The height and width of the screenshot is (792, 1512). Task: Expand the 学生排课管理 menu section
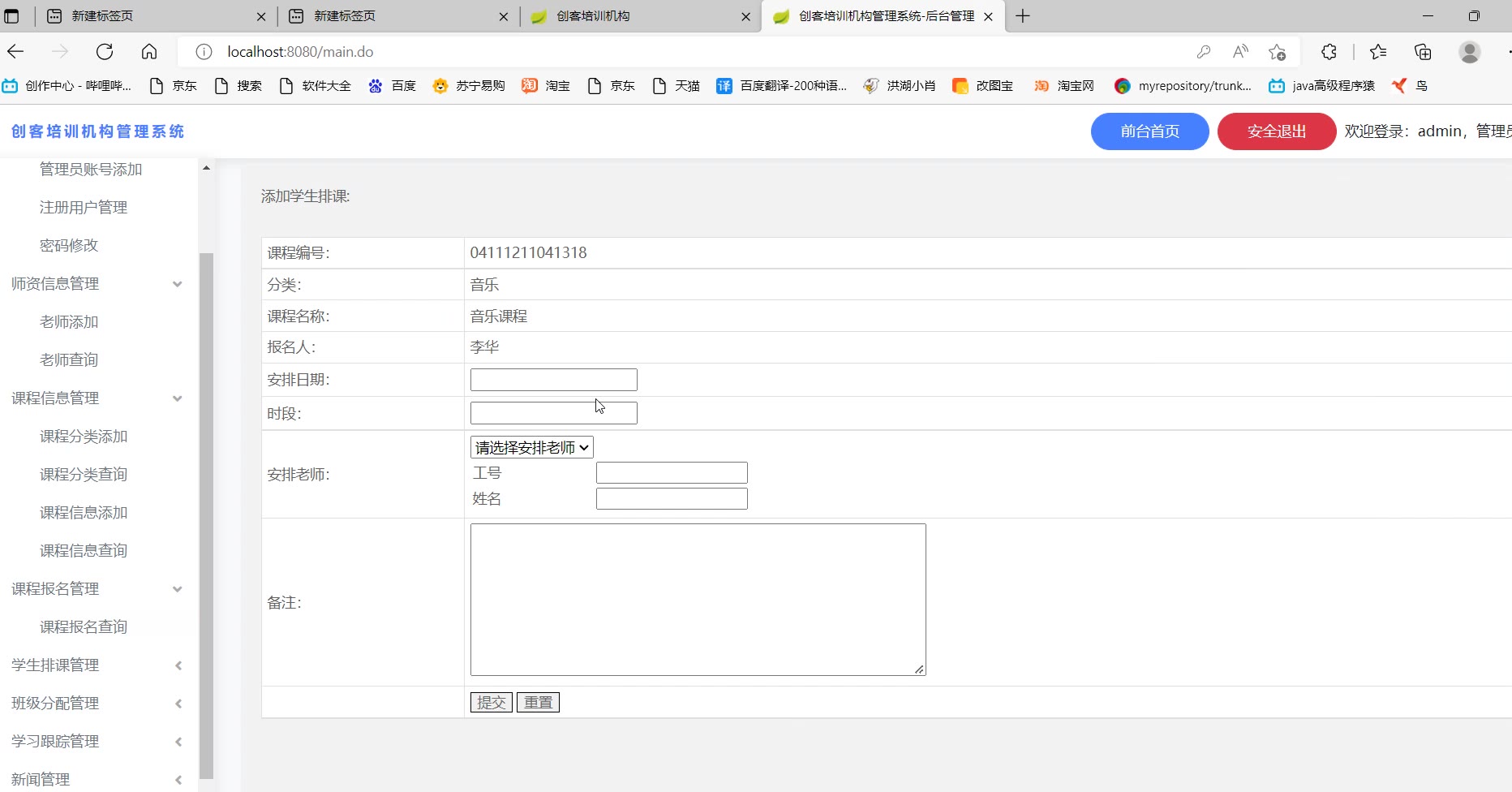point(178,665)
